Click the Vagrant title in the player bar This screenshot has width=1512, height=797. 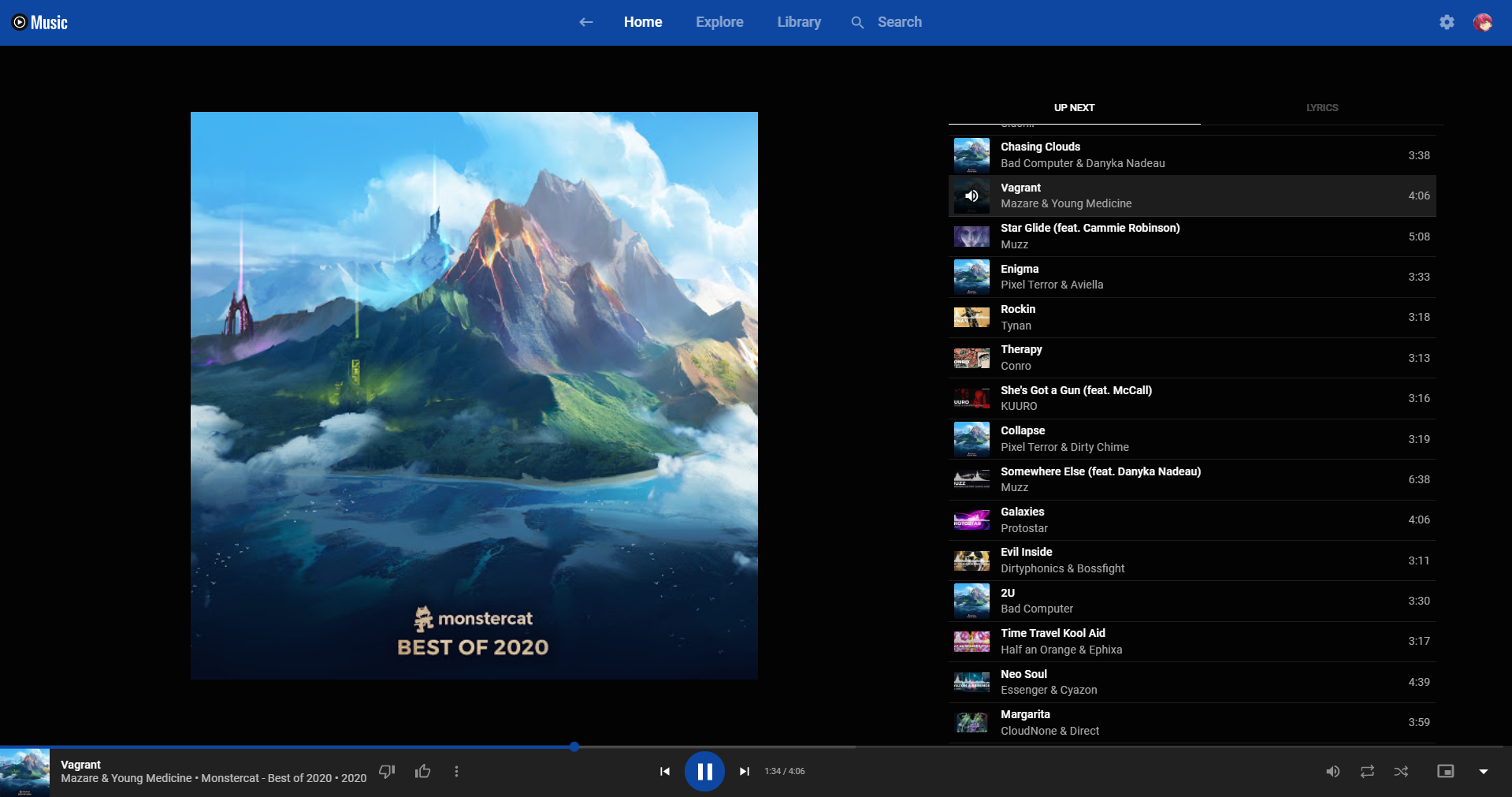pos(81,765)
